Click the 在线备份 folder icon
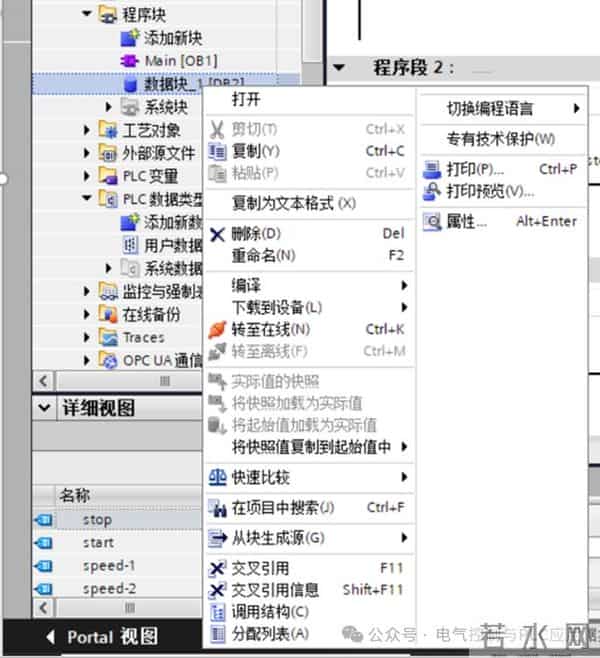Viewport: 600px width, 658px height. tap(108, 314)
